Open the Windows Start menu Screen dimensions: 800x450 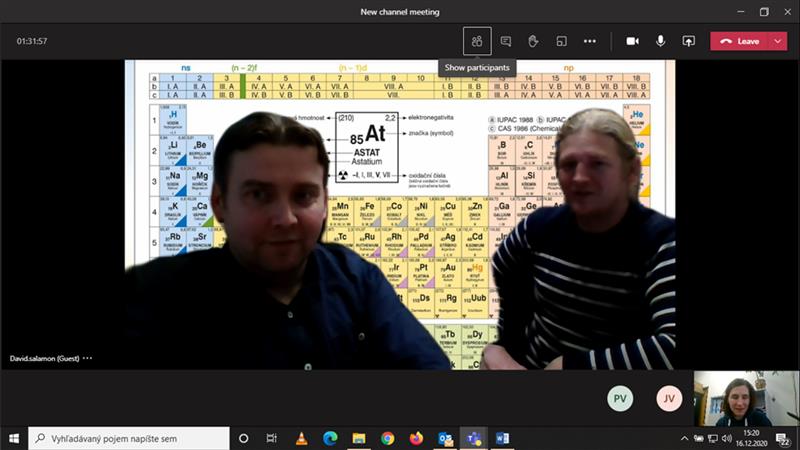pyautogui.click(x=14, y=438)
